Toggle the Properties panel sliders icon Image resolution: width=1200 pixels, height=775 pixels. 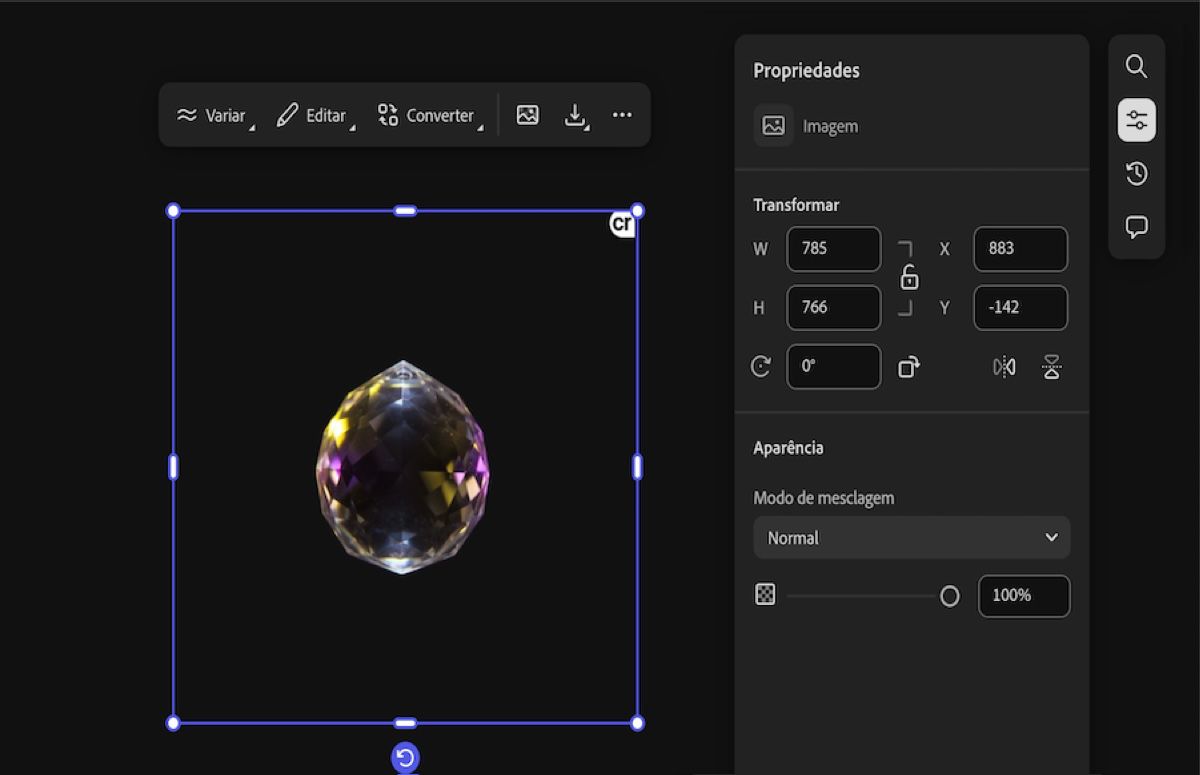click(x=1136, y=120)
